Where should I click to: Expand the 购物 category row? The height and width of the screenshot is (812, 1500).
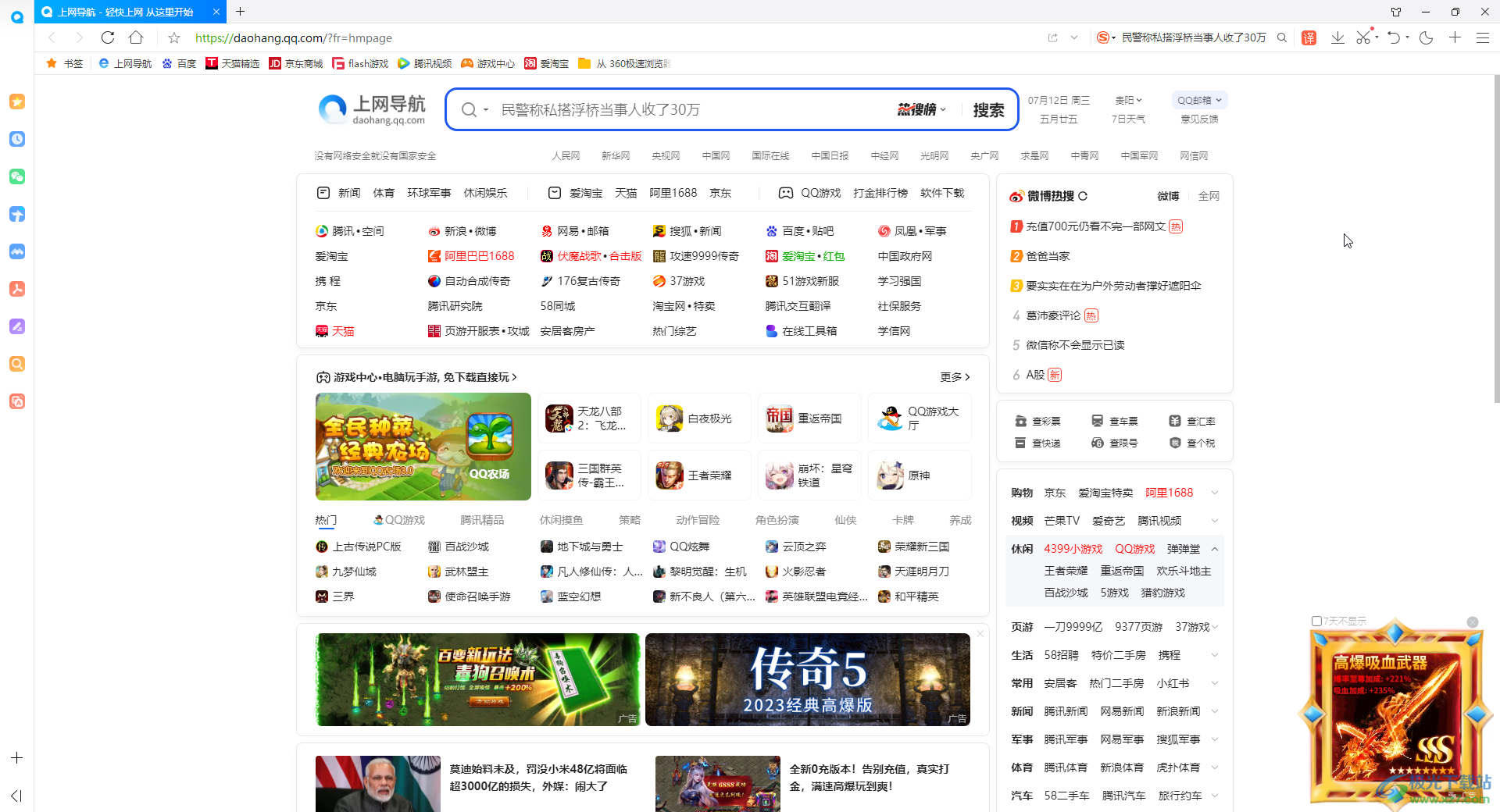1215,493
